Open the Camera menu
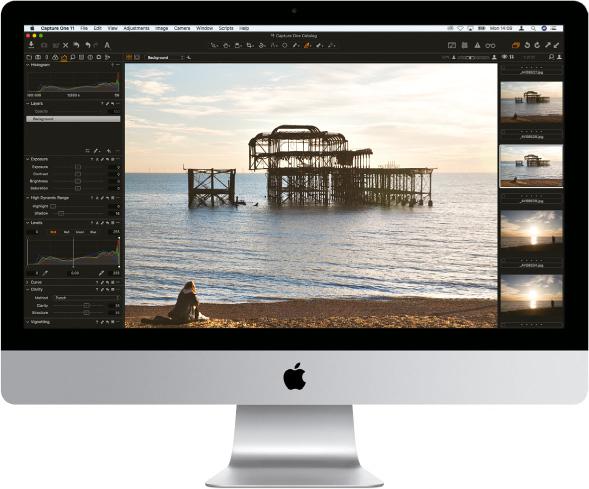 [x=182, y=28]
